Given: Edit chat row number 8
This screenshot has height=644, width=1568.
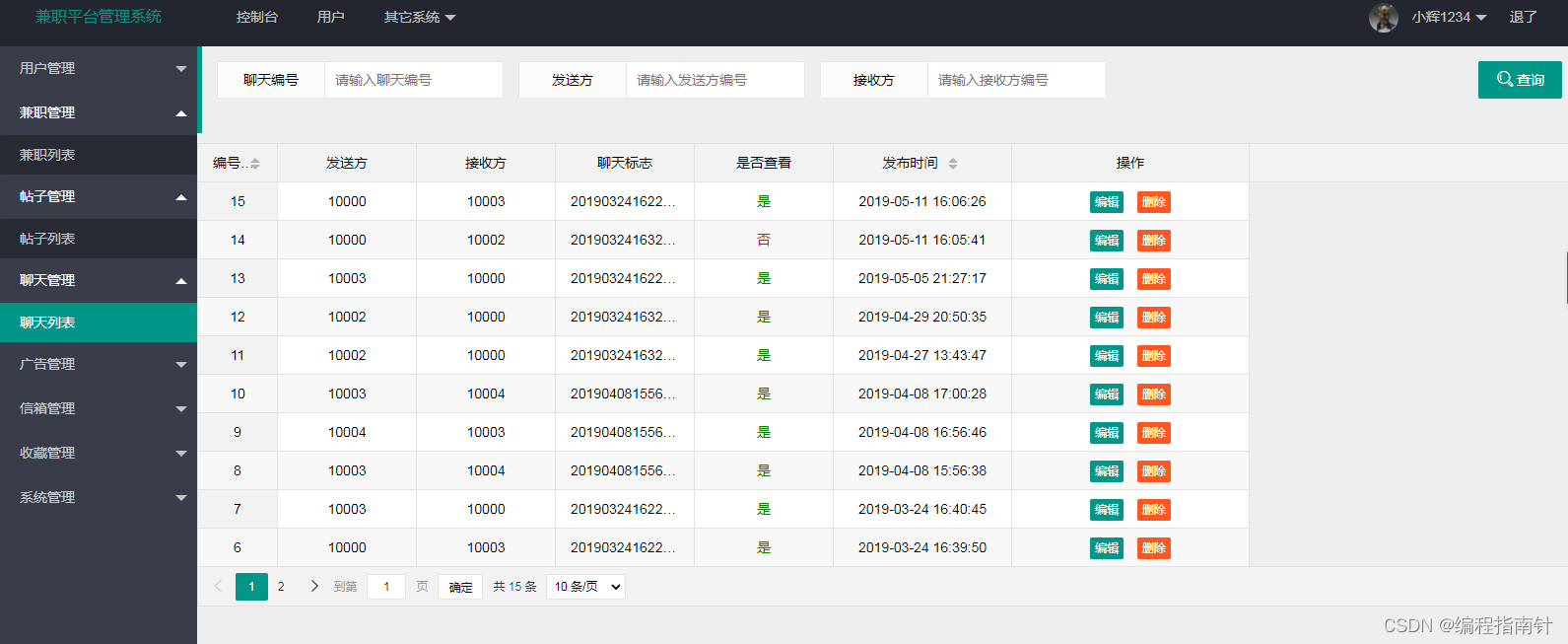Looking at the screenshot, I should pyautogui.click(x=1107, y=471).
